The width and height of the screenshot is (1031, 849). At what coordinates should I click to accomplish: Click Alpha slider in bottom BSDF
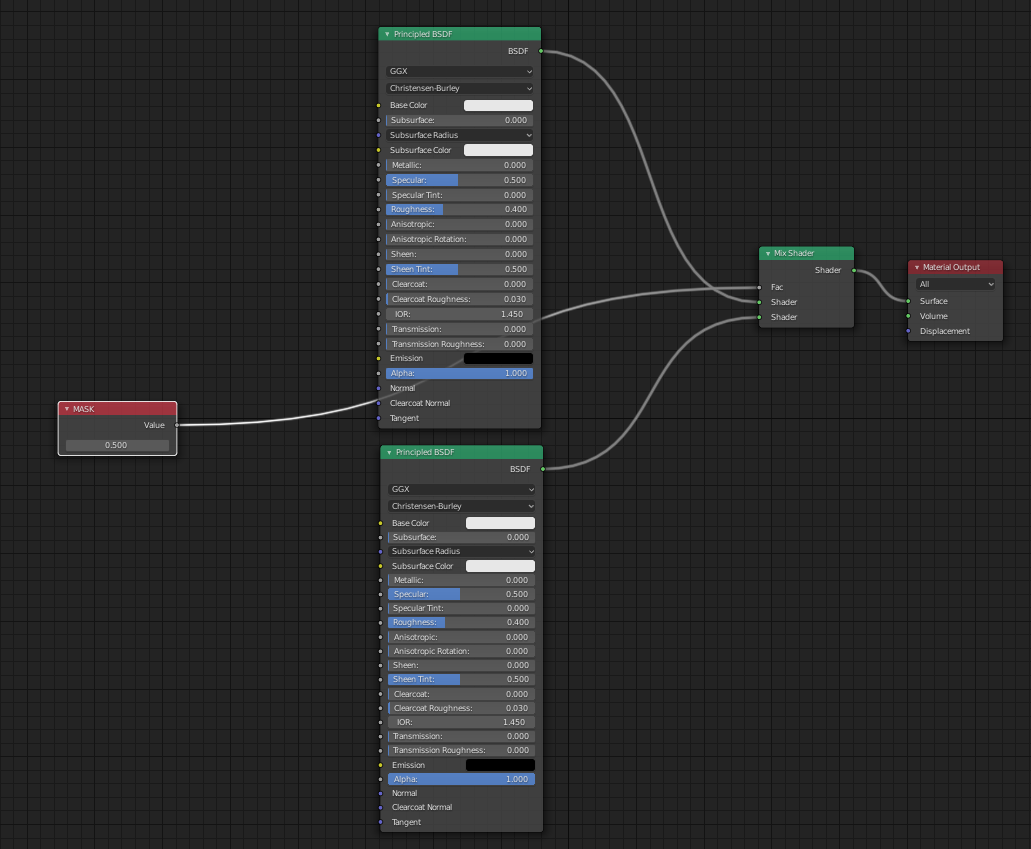[462, 779]
